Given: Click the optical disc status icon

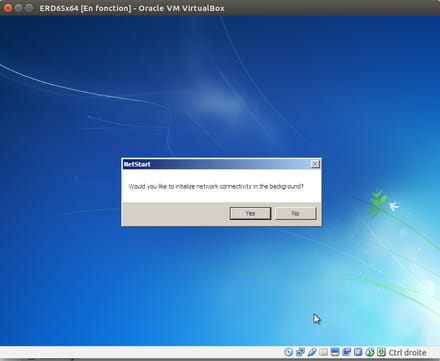Looking at the screenshot, I should tap(289, 352).
